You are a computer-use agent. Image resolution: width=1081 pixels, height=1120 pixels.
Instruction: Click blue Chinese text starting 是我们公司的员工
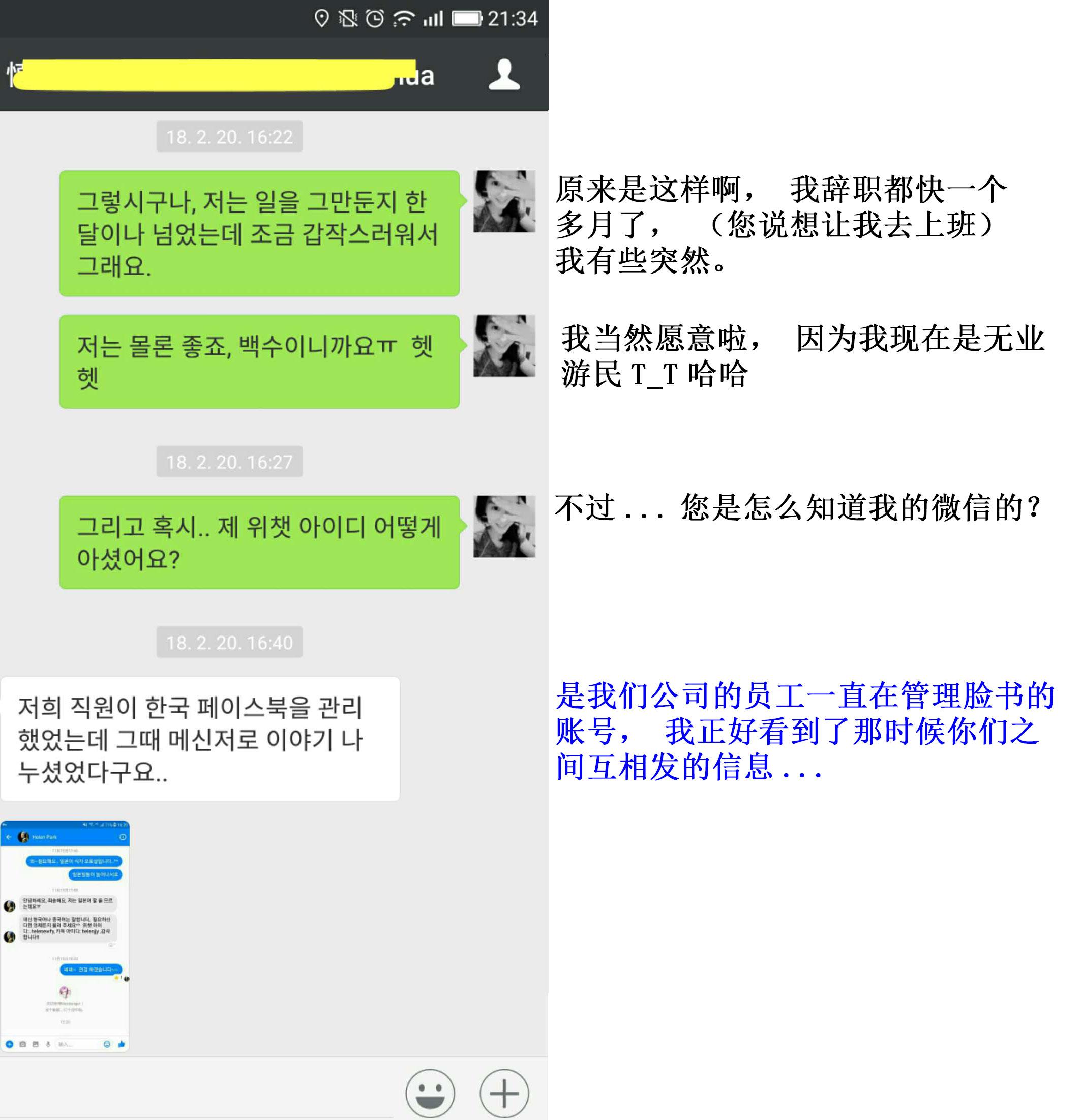point(805,731)
